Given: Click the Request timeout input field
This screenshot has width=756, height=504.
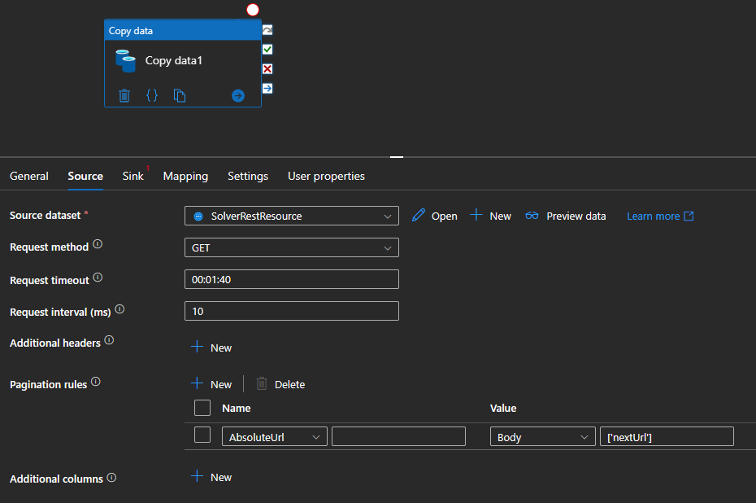Looking at the screenshot, I should pos(291,279).
